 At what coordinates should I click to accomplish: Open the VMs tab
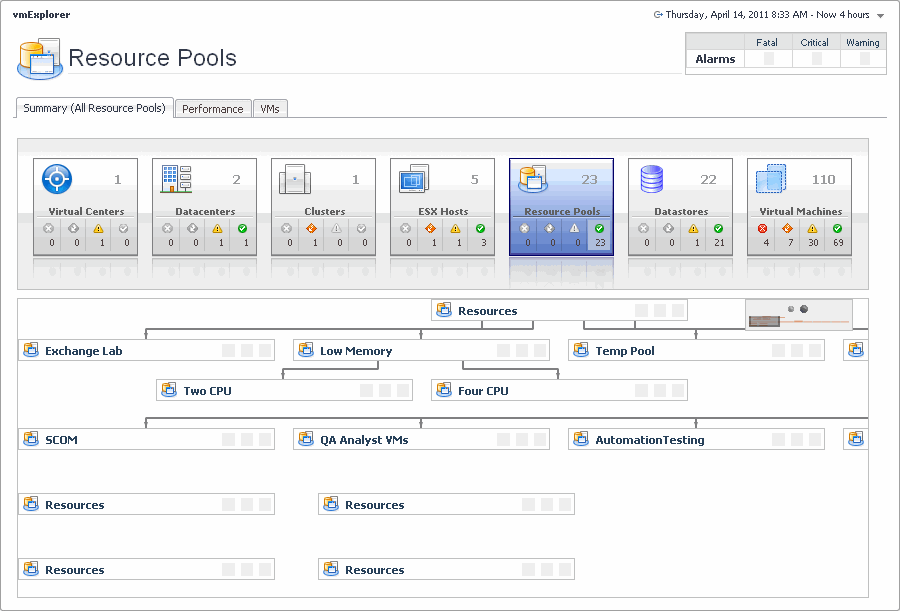pyautogui.click(x=270, y=109)
